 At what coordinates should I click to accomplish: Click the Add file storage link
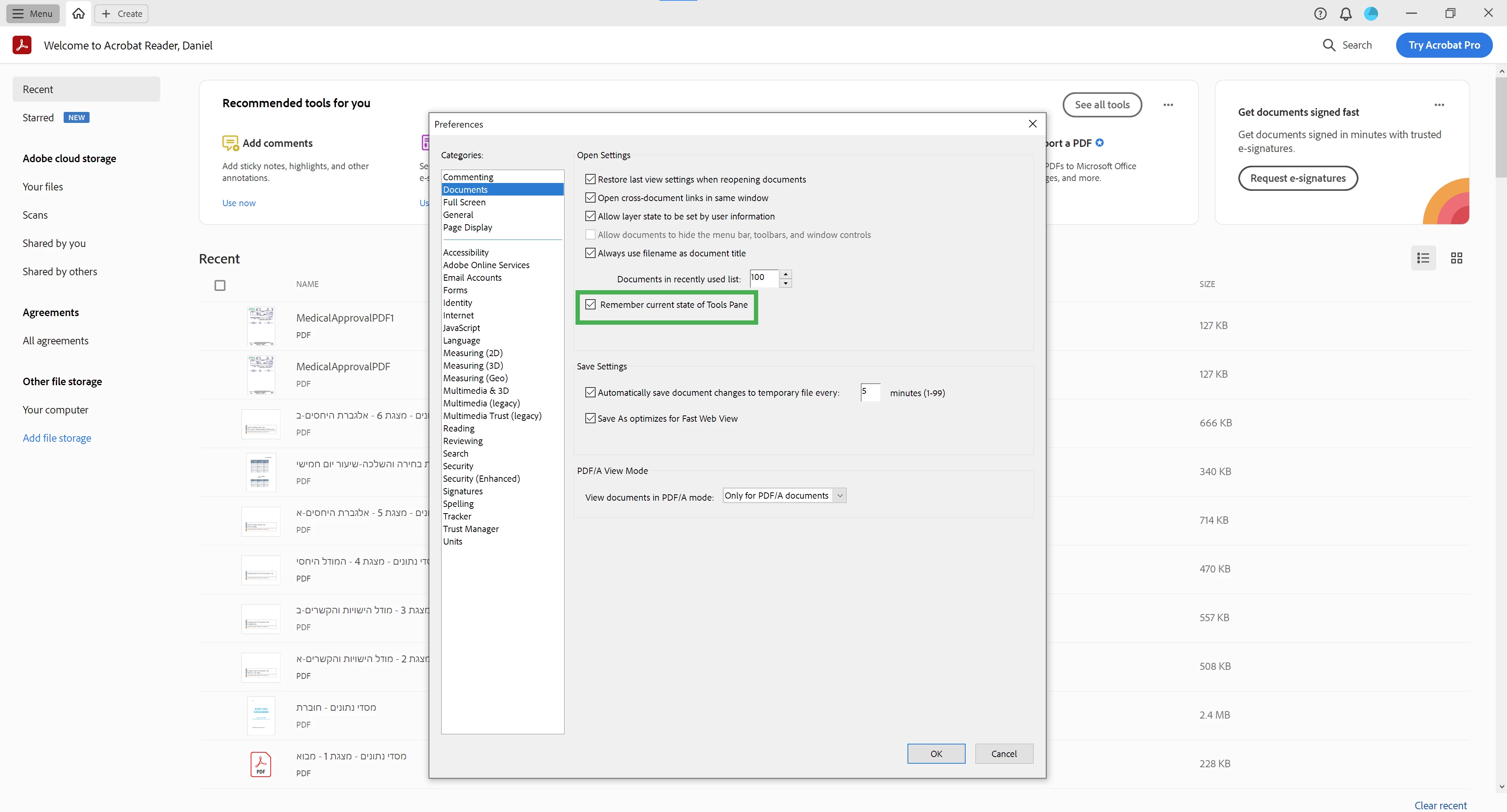(57, 438)
